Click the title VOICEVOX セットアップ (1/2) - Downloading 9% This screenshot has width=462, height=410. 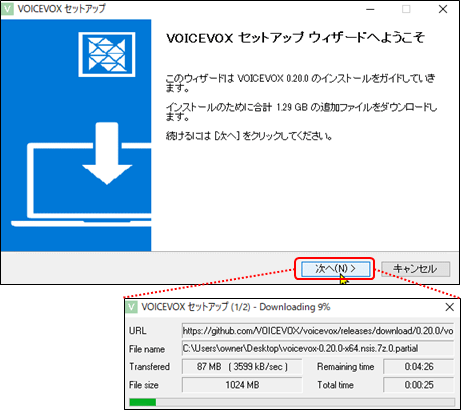[236, 307]
